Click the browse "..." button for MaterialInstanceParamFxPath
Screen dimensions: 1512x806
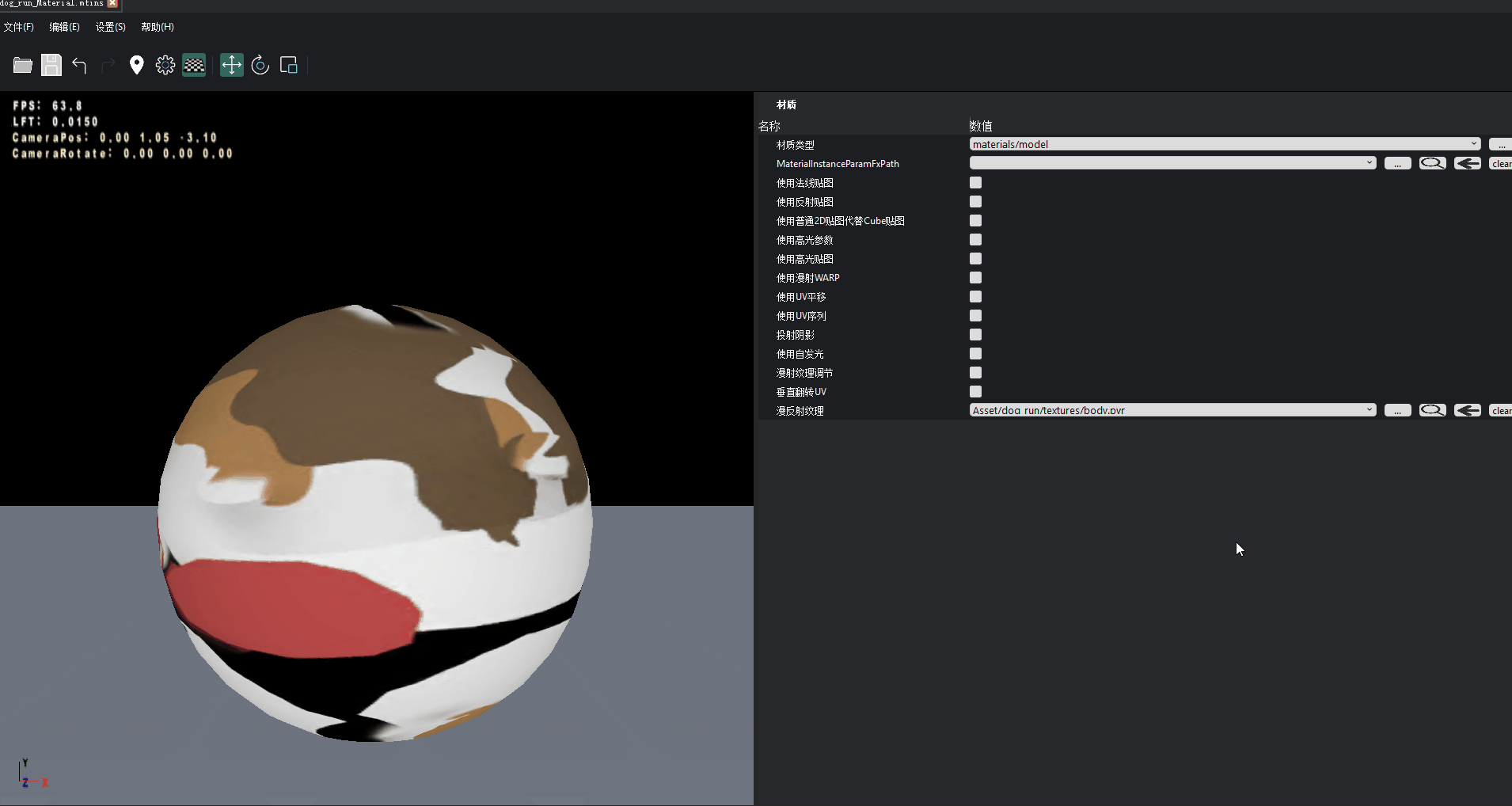click(x=1397, y=163)
